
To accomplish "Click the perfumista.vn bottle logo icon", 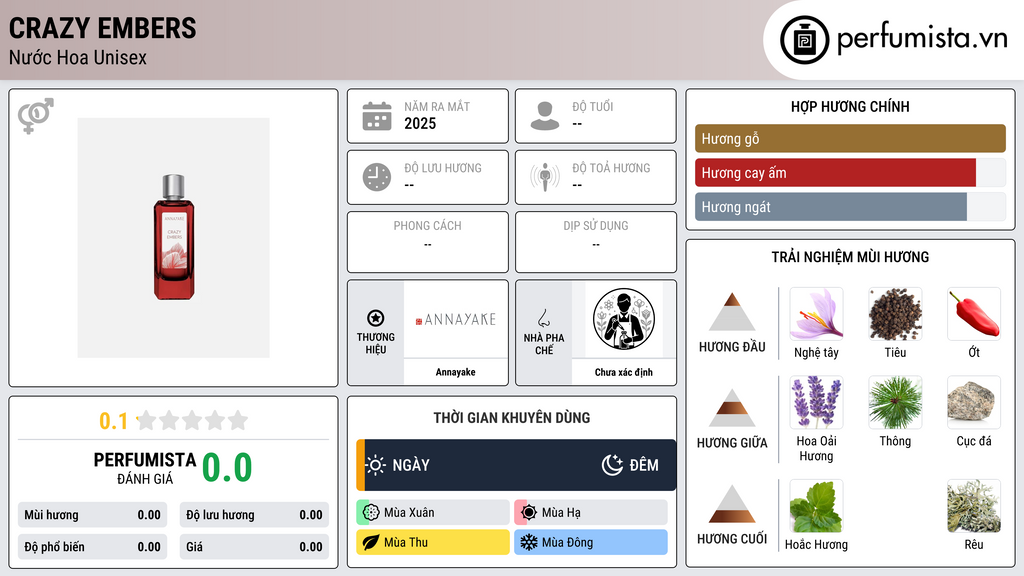I will 804,40.
